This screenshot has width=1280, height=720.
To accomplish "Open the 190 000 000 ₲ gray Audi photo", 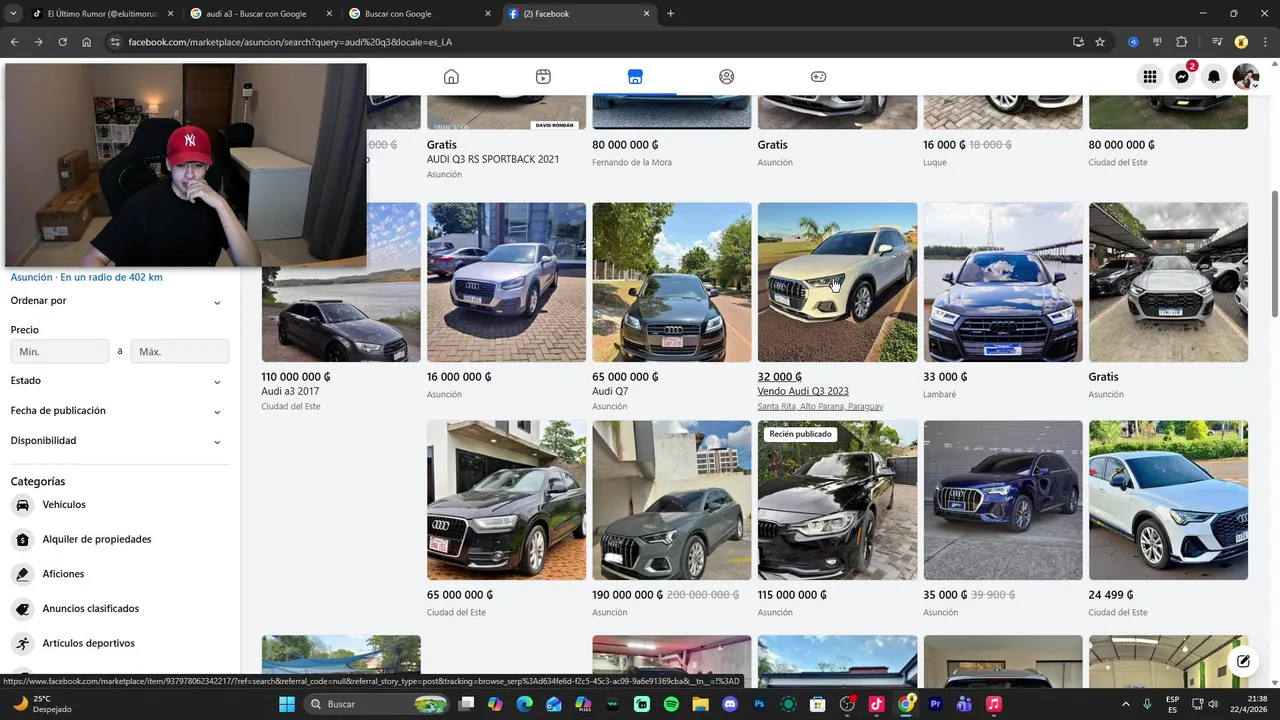I will 672,500.
